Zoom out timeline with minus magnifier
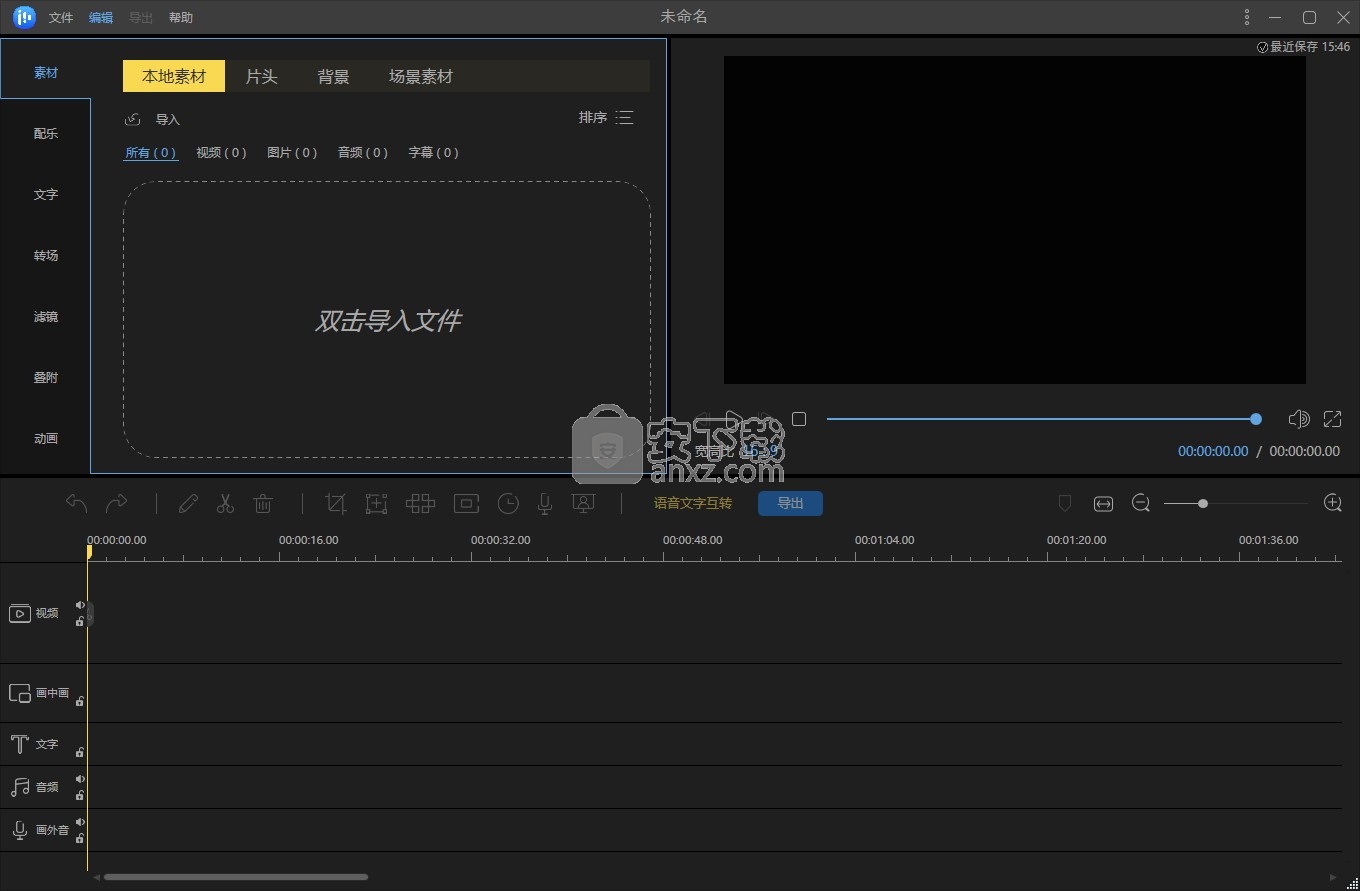This screenshot has height=891, width=1360. click(x=1141, y=503)
